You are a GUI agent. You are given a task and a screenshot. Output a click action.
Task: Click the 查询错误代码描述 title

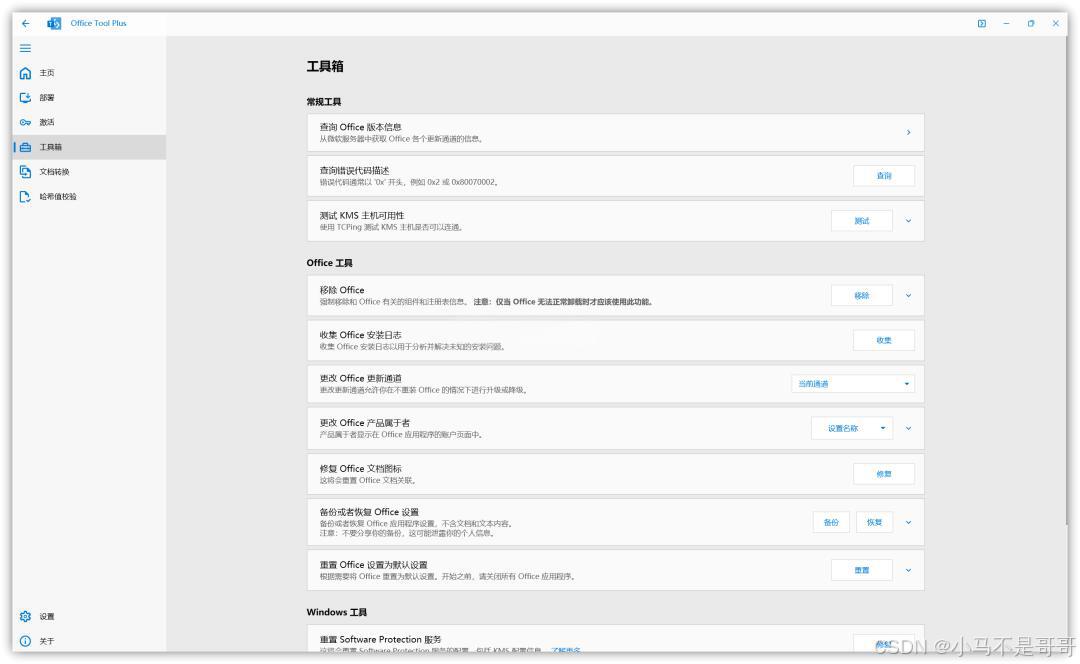[354, 171]
